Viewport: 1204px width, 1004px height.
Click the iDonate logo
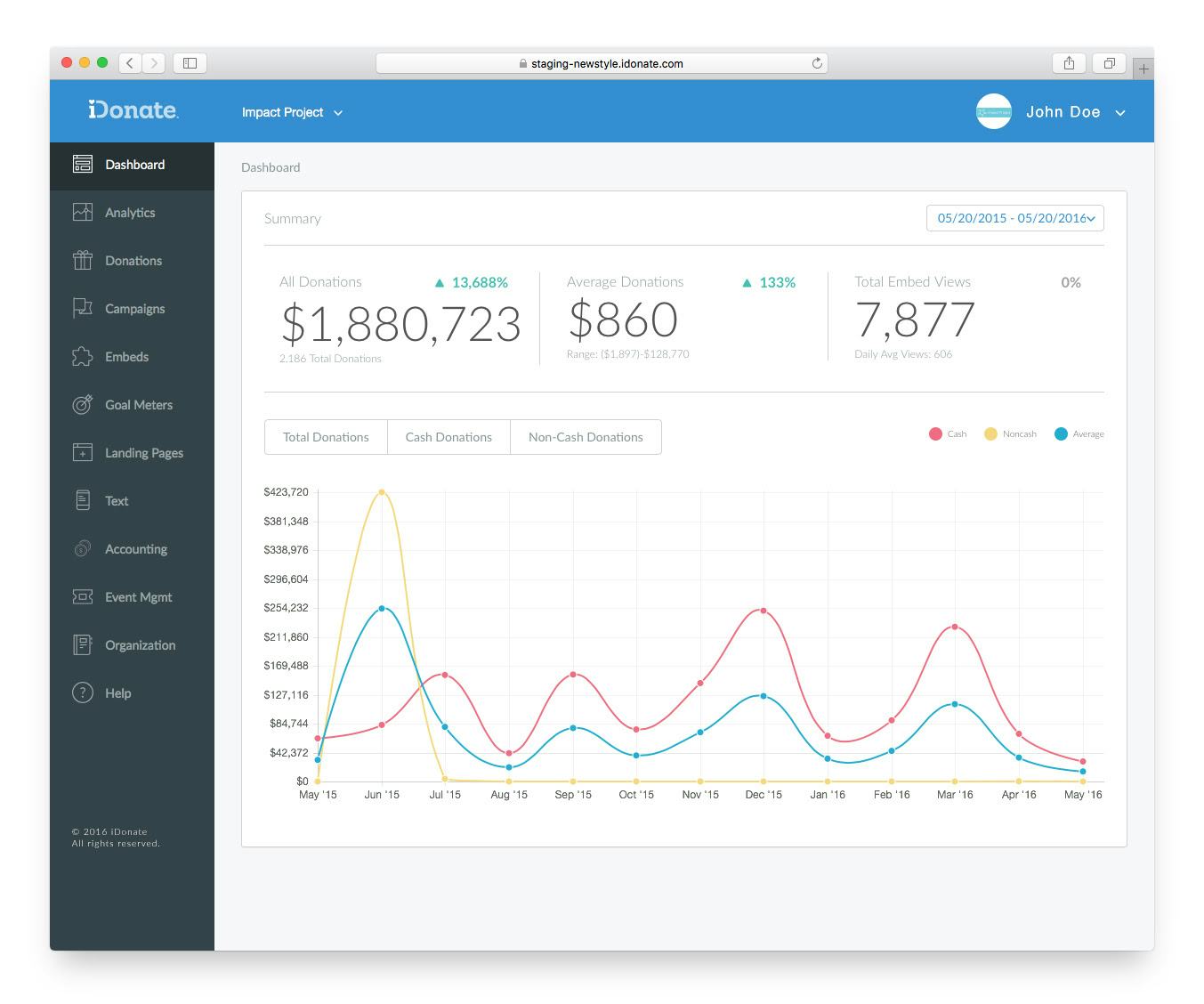(132, 109)
